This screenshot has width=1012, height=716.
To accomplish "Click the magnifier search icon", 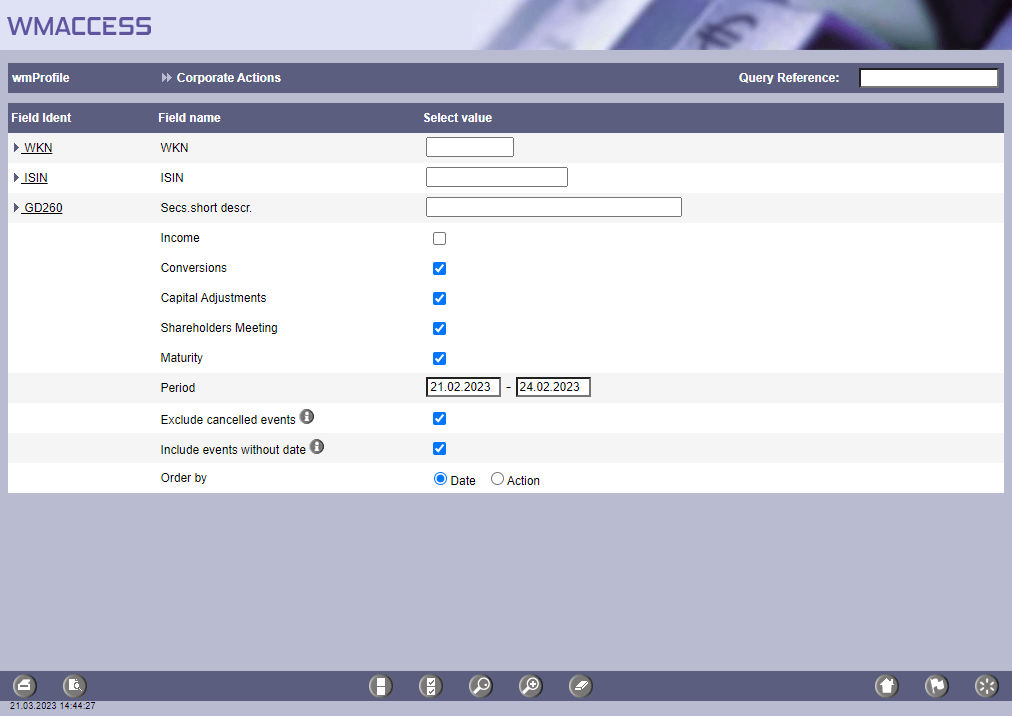I will (x=480, y=686).
